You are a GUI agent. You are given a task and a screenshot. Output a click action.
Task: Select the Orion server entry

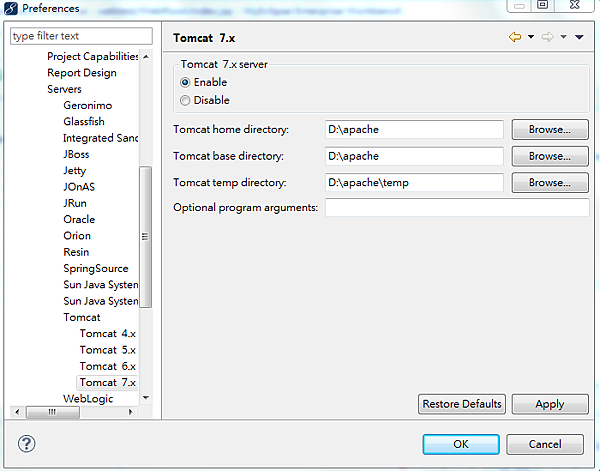77,236
